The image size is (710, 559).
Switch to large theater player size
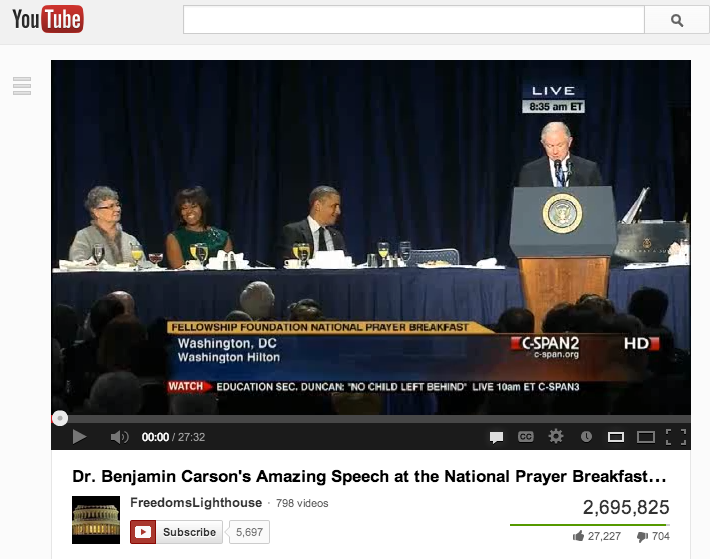coord(646,437)
